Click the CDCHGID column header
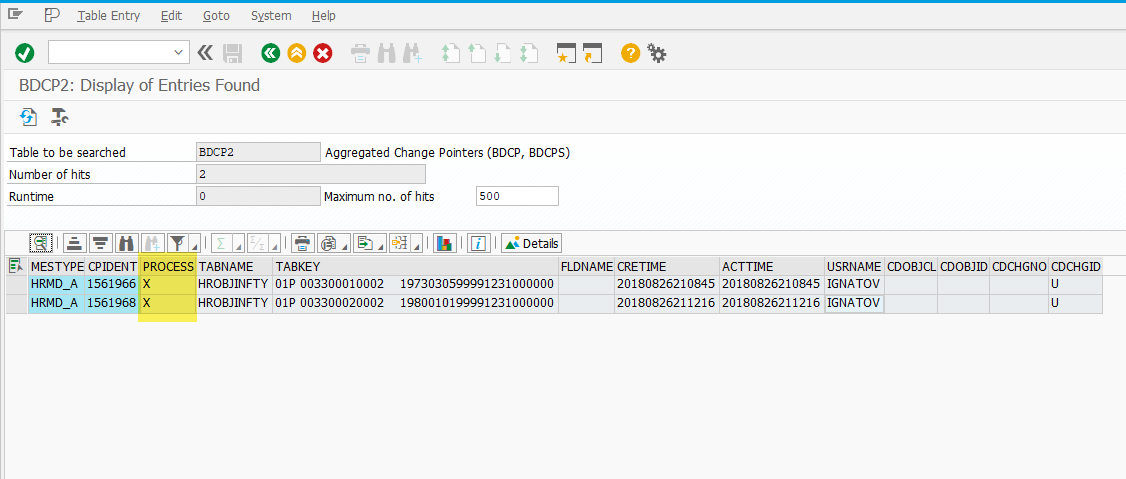Viewport: 1126px width, 479px height. coord(1076,266)
